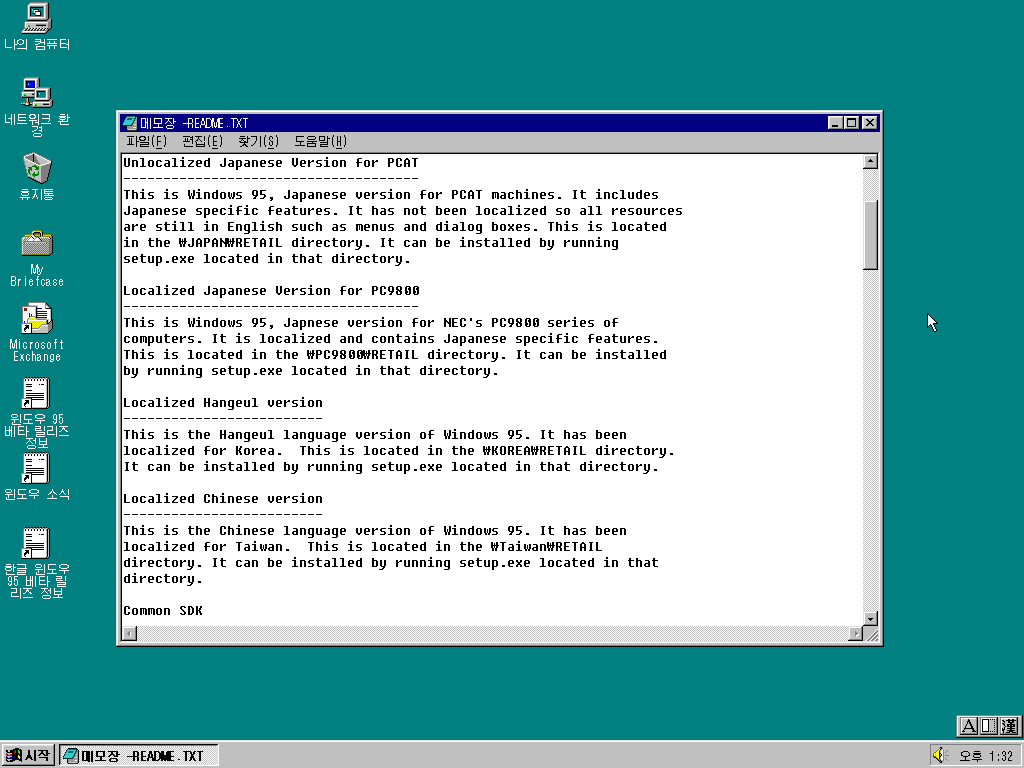Image resolution: width=1024 pixels, height=768 pixels.
Task: Open the 도움말(H) menu
Action: 320,141
